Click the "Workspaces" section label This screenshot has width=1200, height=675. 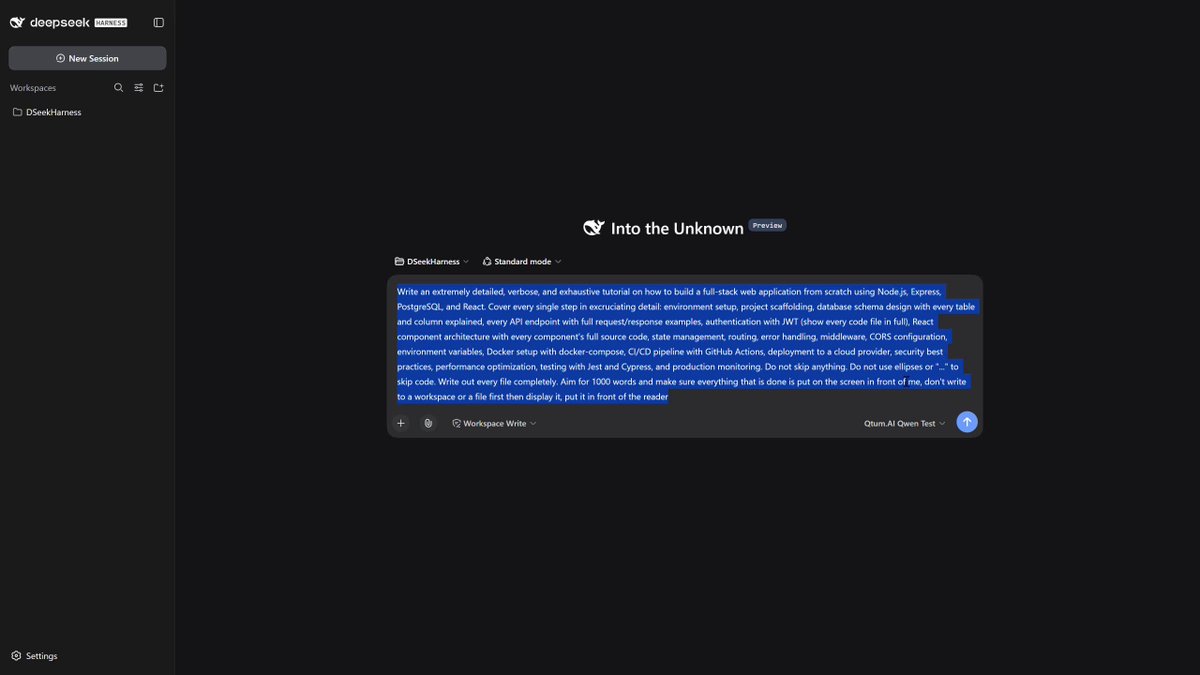coord(33,88)
